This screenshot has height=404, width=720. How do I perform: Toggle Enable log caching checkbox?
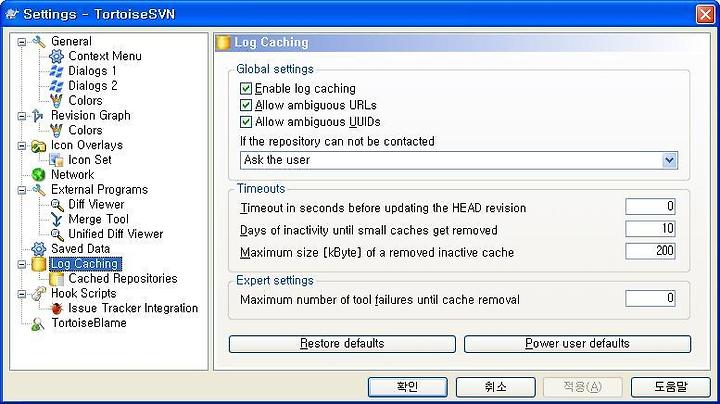(x=246, y=88)
